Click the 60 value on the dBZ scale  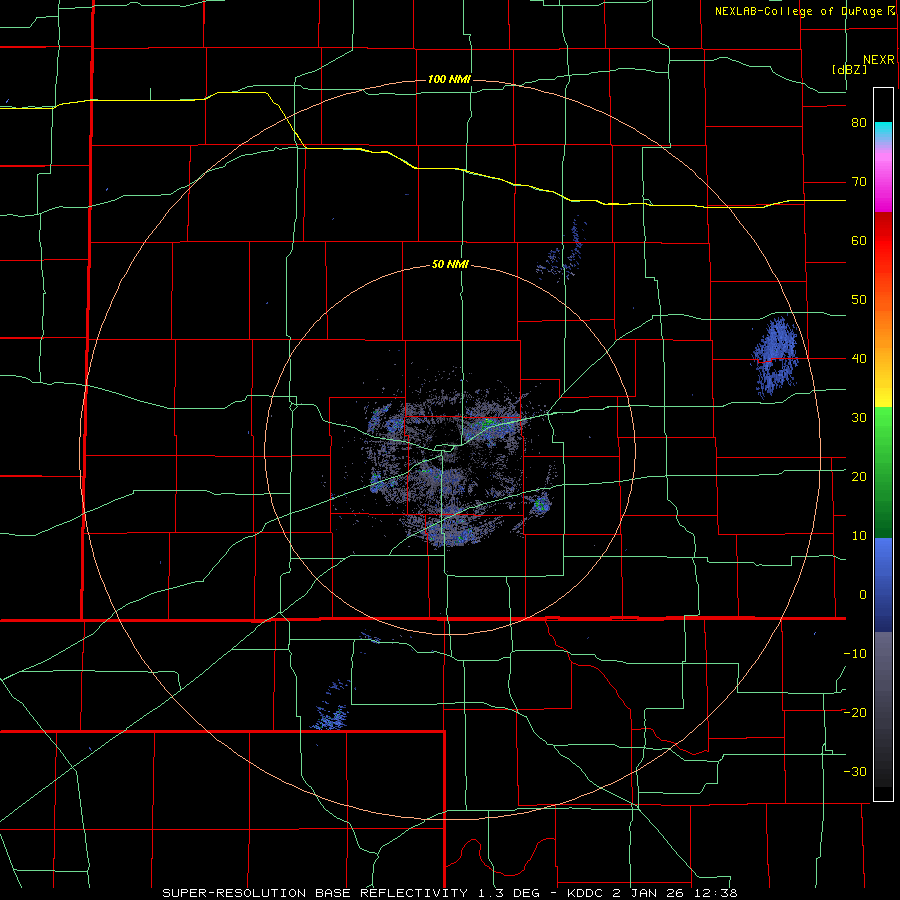point(859,240)
